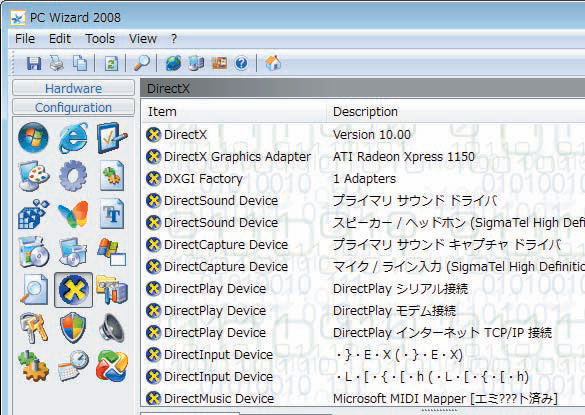Select the DirectMusic Device row
The width and height of the screenshot is (585, 415).
point(363,398)
